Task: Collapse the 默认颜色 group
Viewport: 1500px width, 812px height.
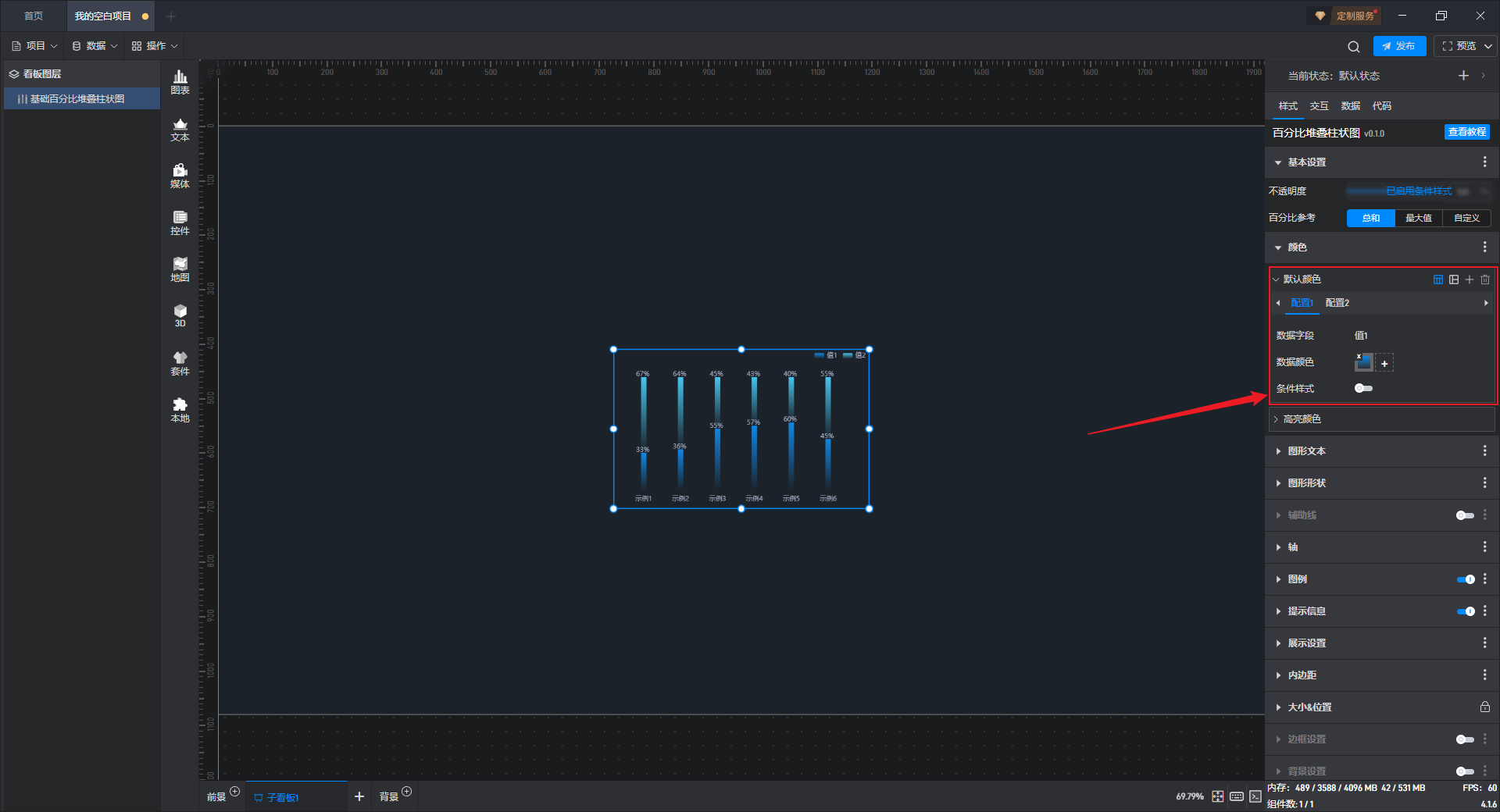Action: (x=1276, y=280)
